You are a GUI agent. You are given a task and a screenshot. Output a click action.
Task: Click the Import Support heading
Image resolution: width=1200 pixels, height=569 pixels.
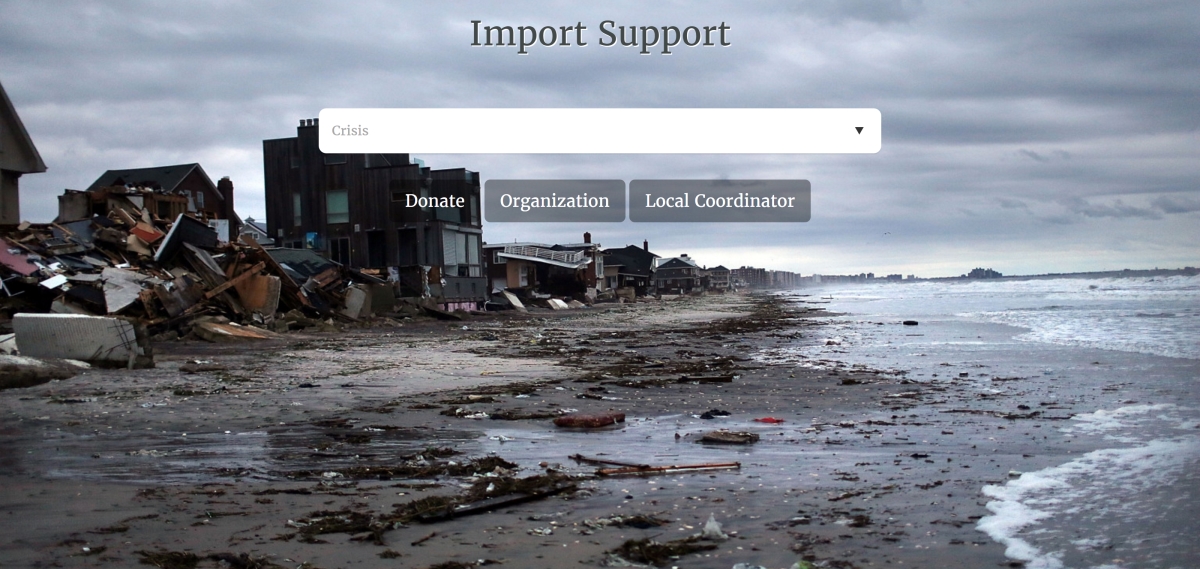coord(600,33)
